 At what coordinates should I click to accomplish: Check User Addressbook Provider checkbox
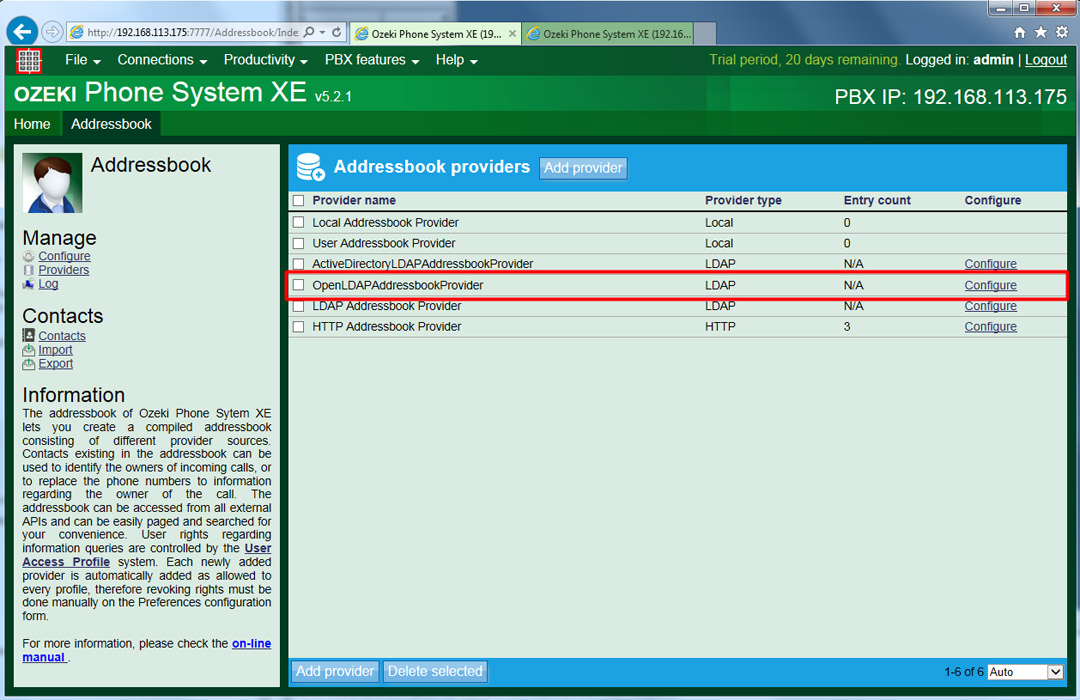pos(298,243)
